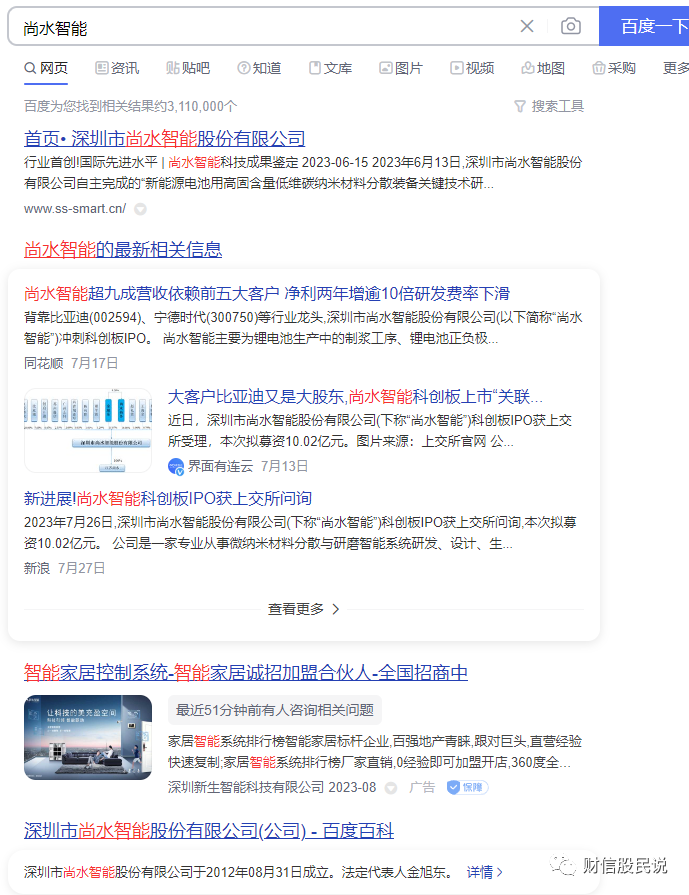Open the 百度百科 entry for 深圳市尚水智能股份有限公司
This screenshot has width=689, height=895.
[209, 831]
